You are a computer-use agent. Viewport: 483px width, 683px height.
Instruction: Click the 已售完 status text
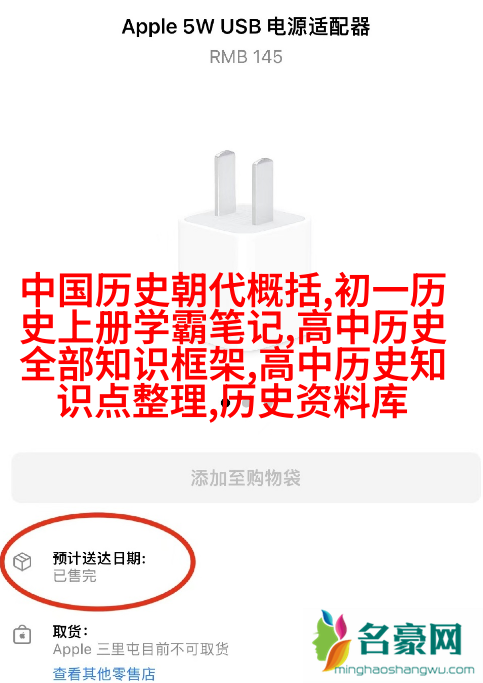click(74, 576)
